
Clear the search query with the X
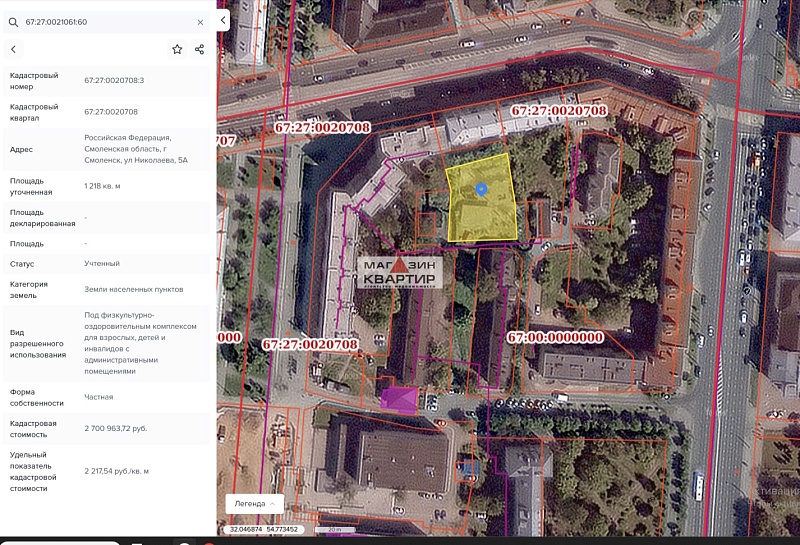200,21
